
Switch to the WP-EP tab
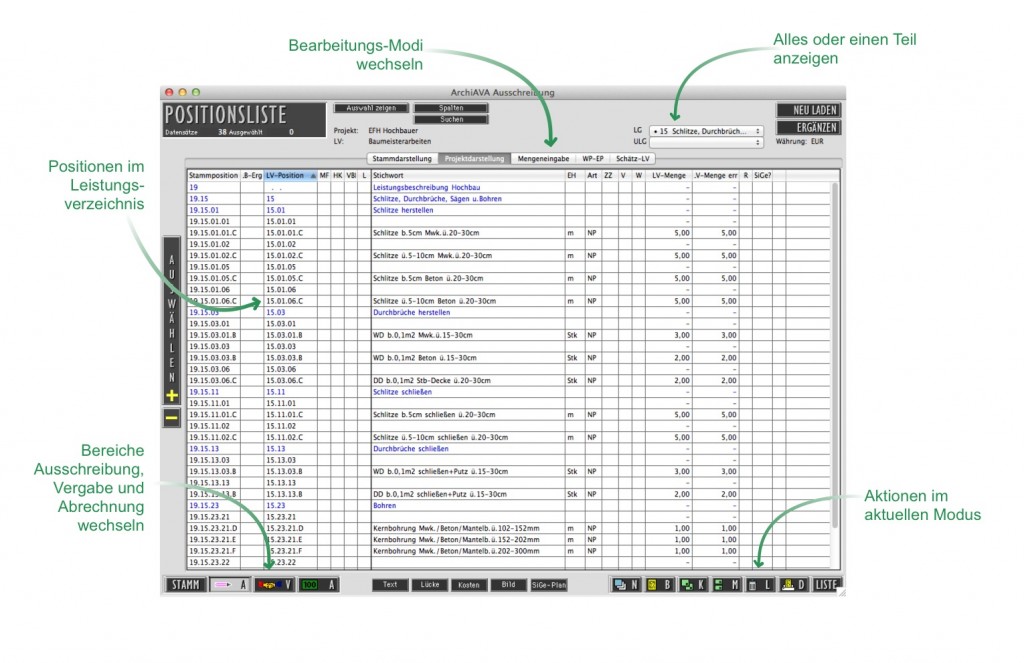(592, 159)
